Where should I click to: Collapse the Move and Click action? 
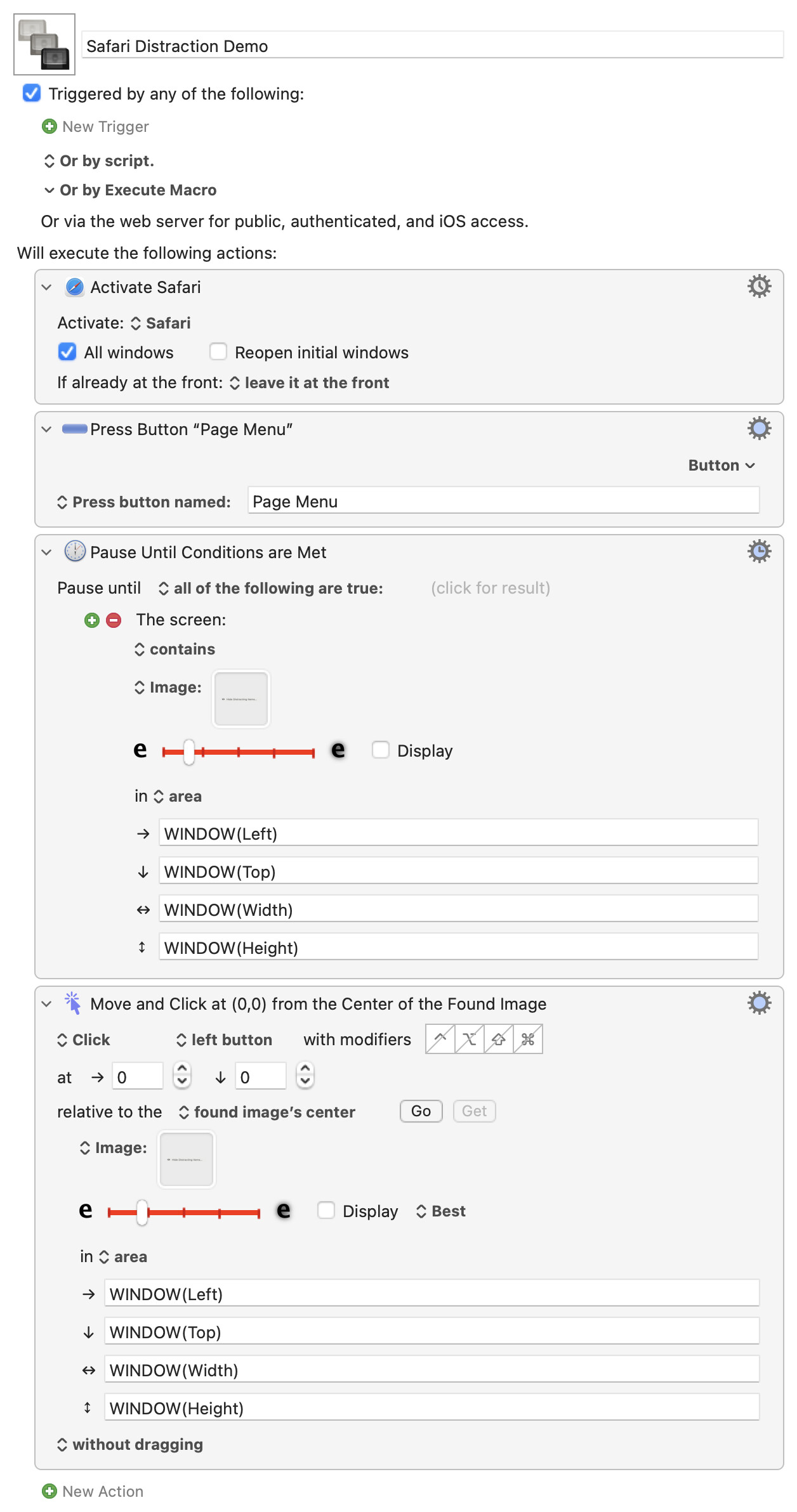(46, 1004)
